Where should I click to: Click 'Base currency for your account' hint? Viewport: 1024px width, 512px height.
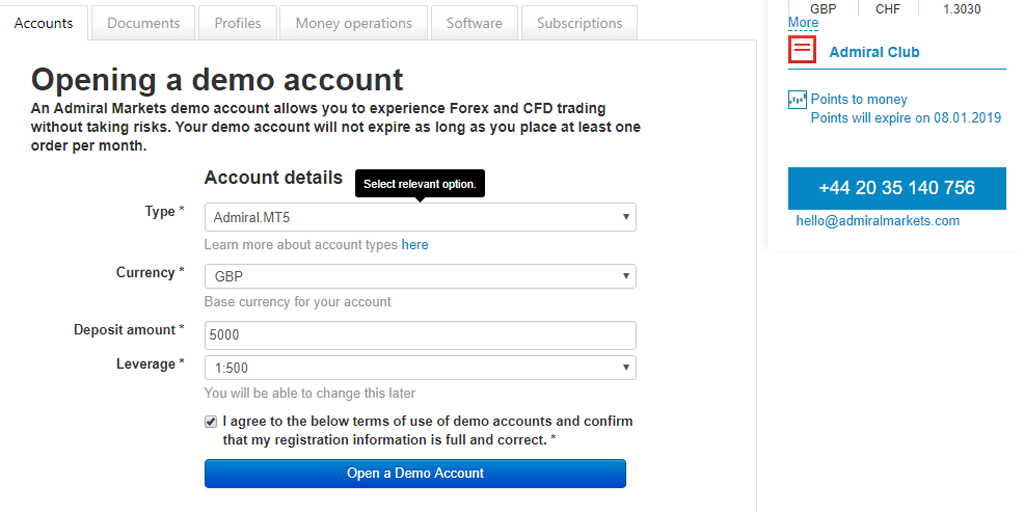pos(298,302)
